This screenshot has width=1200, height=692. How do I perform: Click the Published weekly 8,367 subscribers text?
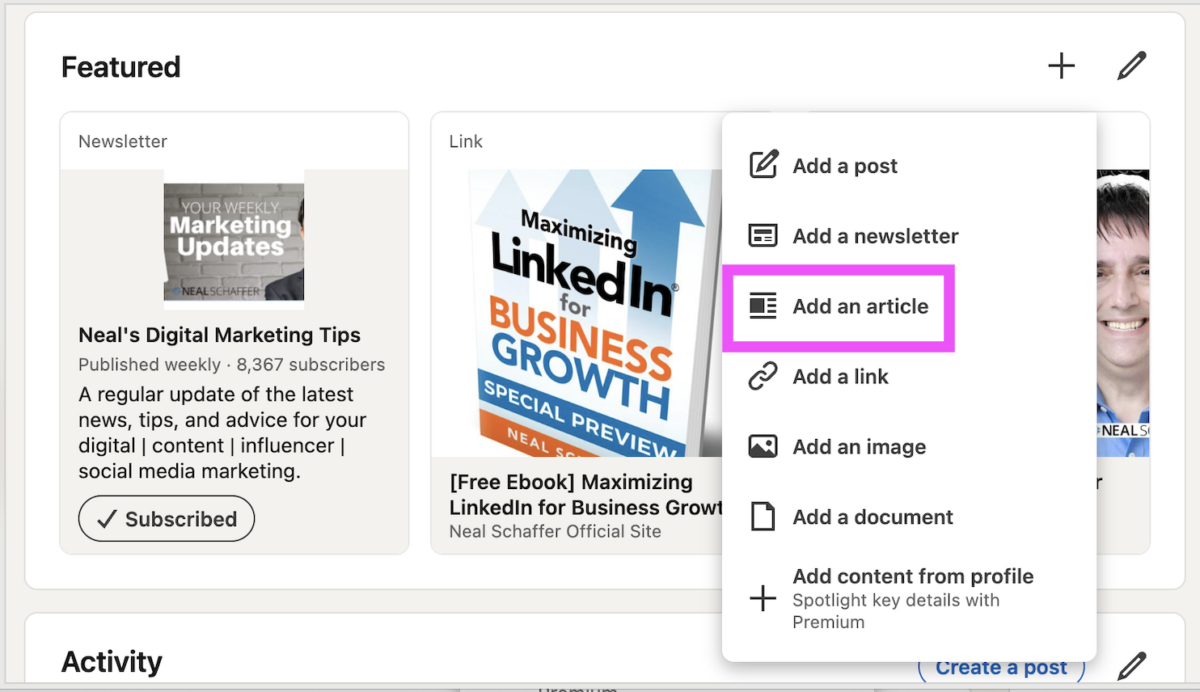tap(232, 364)
